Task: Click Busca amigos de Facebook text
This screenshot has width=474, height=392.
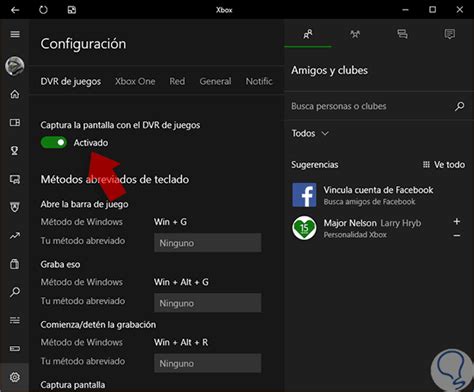Action: point(369,202)
